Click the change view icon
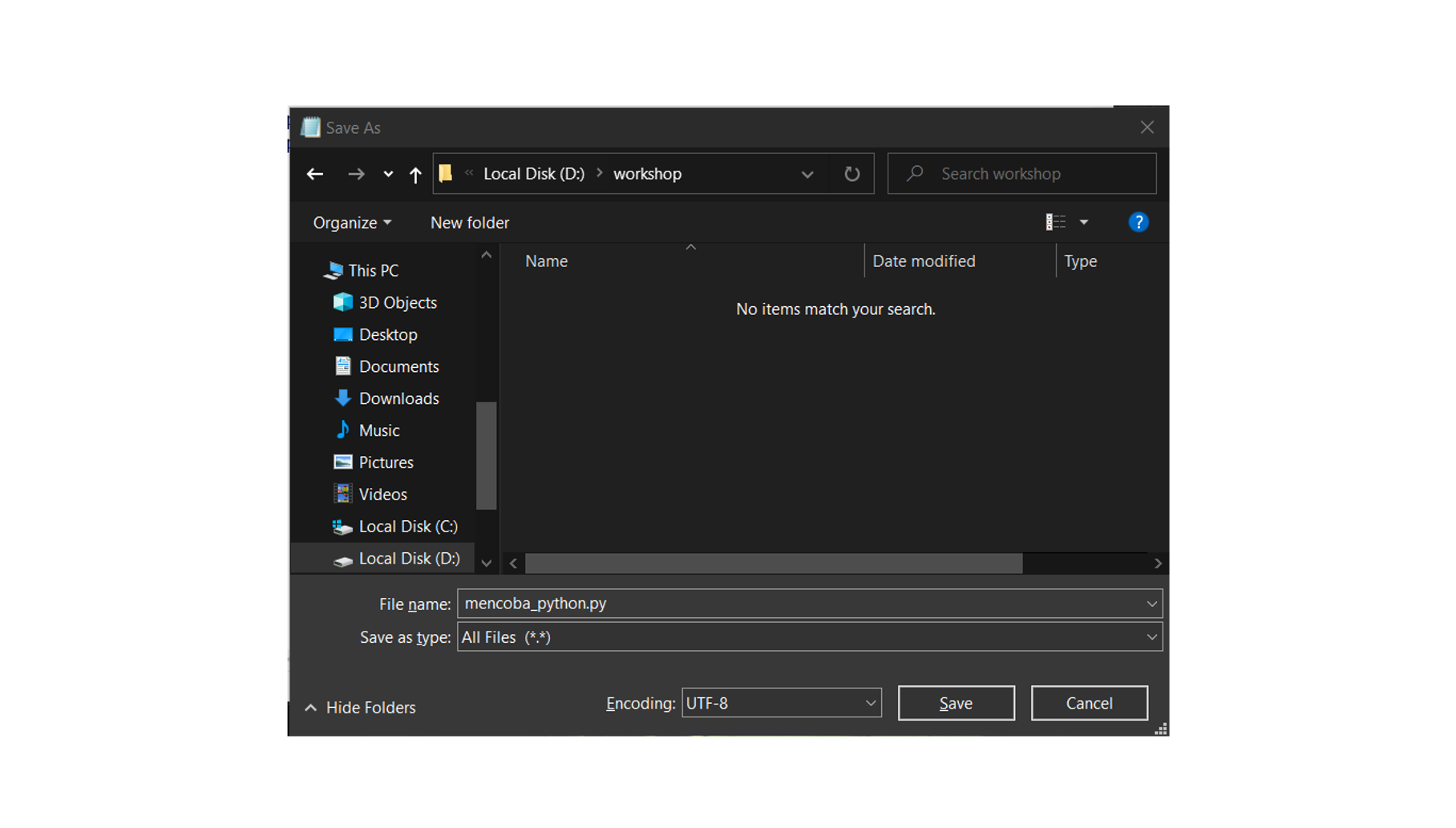 tap(1057, 222)
